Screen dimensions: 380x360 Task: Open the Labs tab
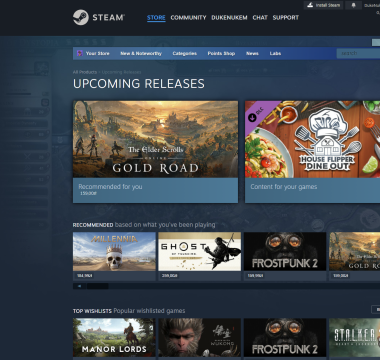point(275,53)
